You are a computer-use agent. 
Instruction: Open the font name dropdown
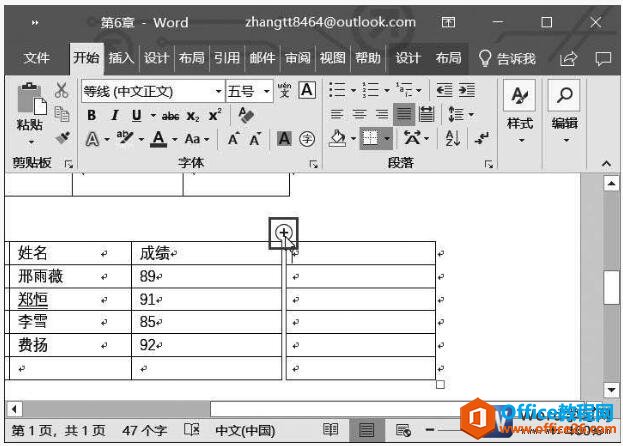218,91
